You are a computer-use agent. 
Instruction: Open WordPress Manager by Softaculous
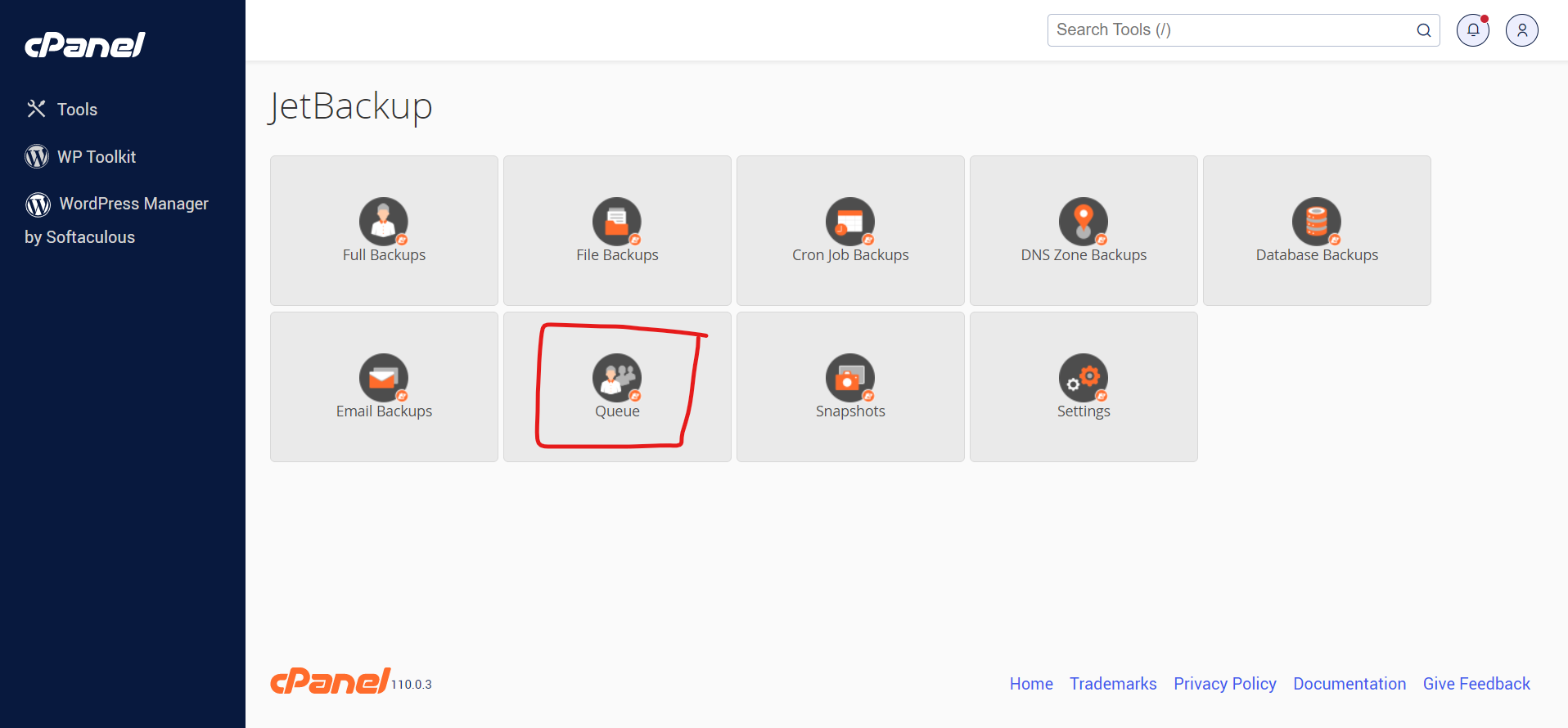coord(116,220)
